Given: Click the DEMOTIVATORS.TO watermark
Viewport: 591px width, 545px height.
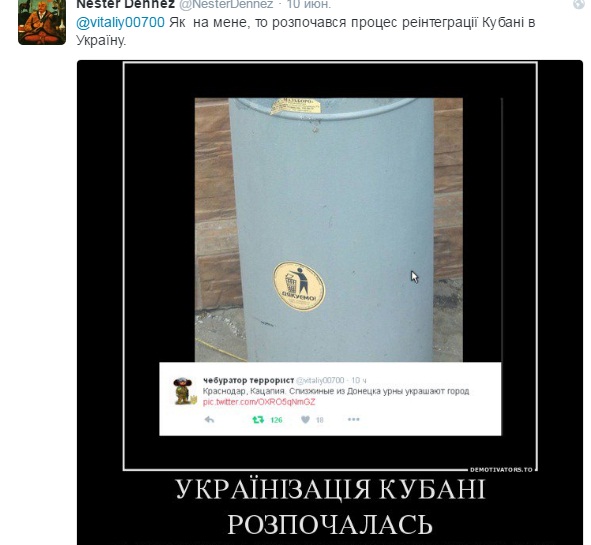Looking at the screenshot, I should click(x=501, y=470).
